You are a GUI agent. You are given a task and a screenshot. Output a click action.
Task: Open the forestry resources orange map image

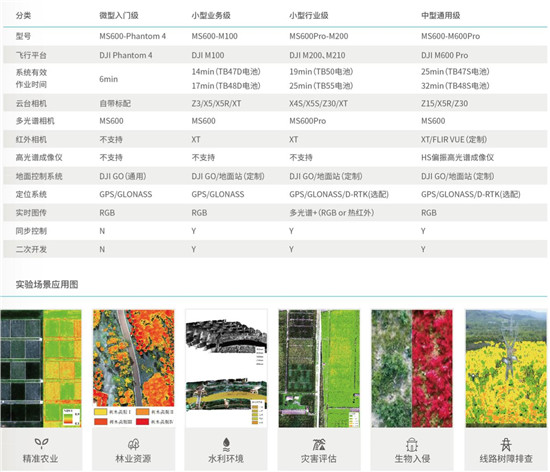point(134,358)
